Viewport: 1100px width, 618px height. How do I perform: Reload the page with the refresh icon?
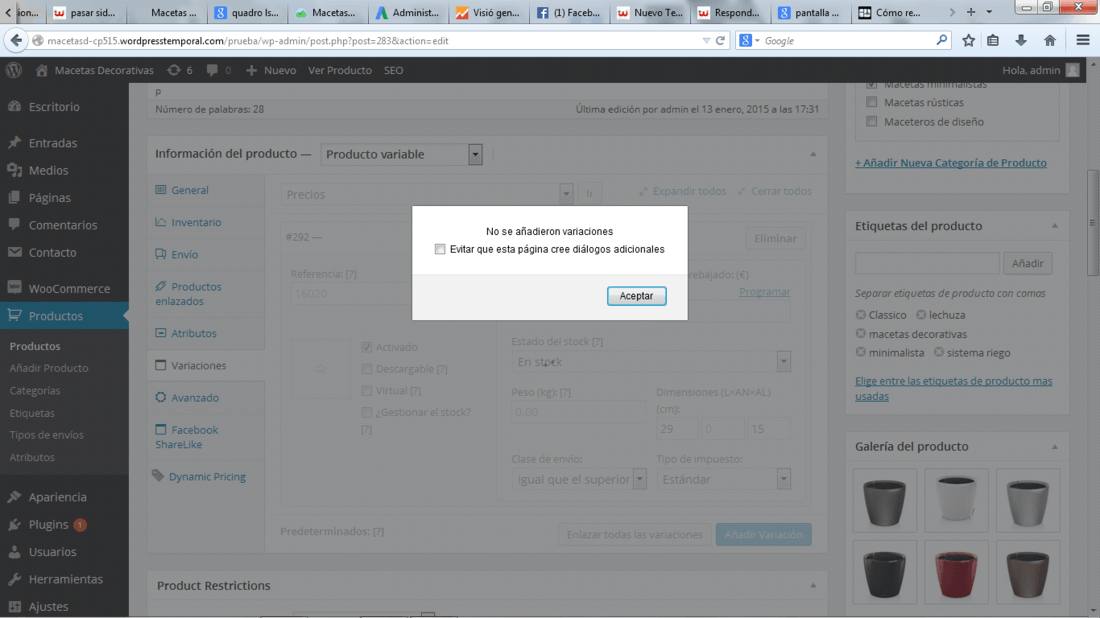coord(720,41)
